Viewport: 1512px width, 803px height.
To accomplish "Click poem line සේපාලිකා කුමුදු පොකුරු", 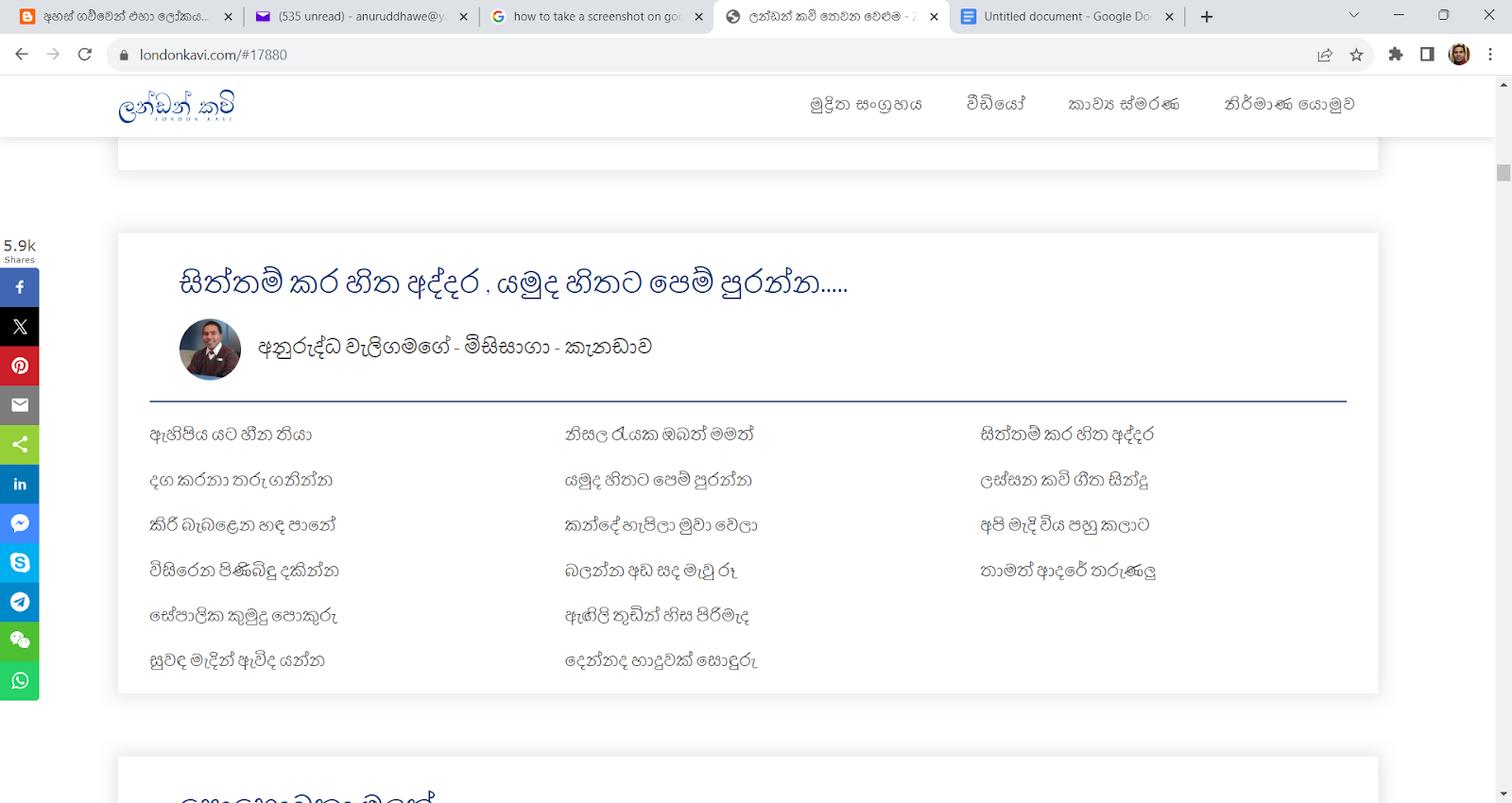I will [244, 616].
